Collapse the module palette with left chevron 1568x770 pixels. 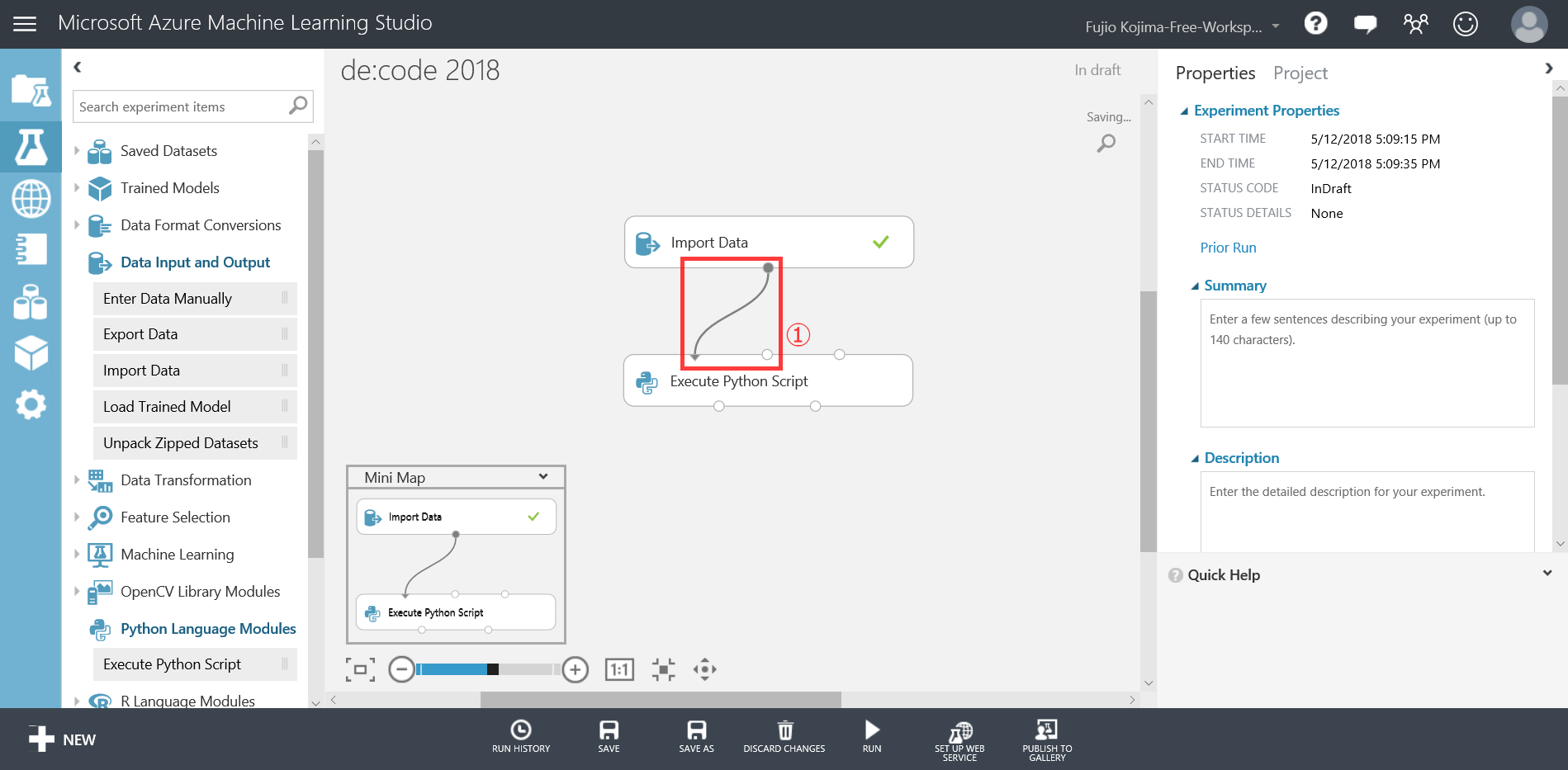(x=78, y=67)
